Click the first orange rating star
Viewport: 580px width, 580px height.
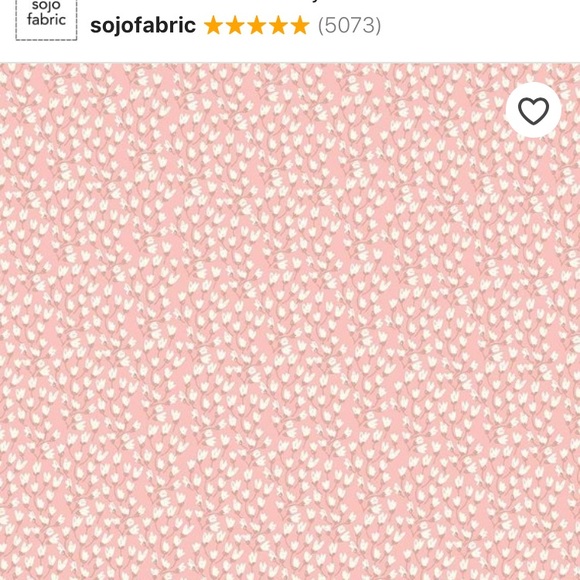(x=213, y=26)
